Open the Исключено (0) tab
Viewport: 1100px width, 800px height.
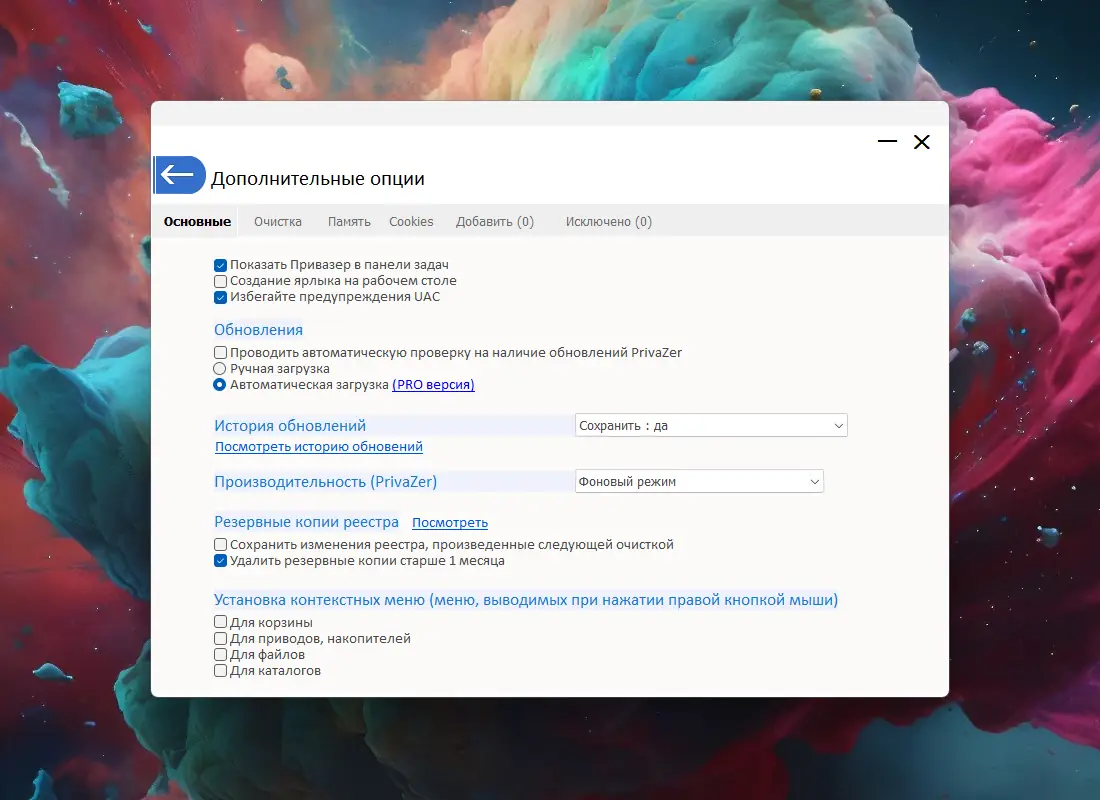[x=608, y=222]
